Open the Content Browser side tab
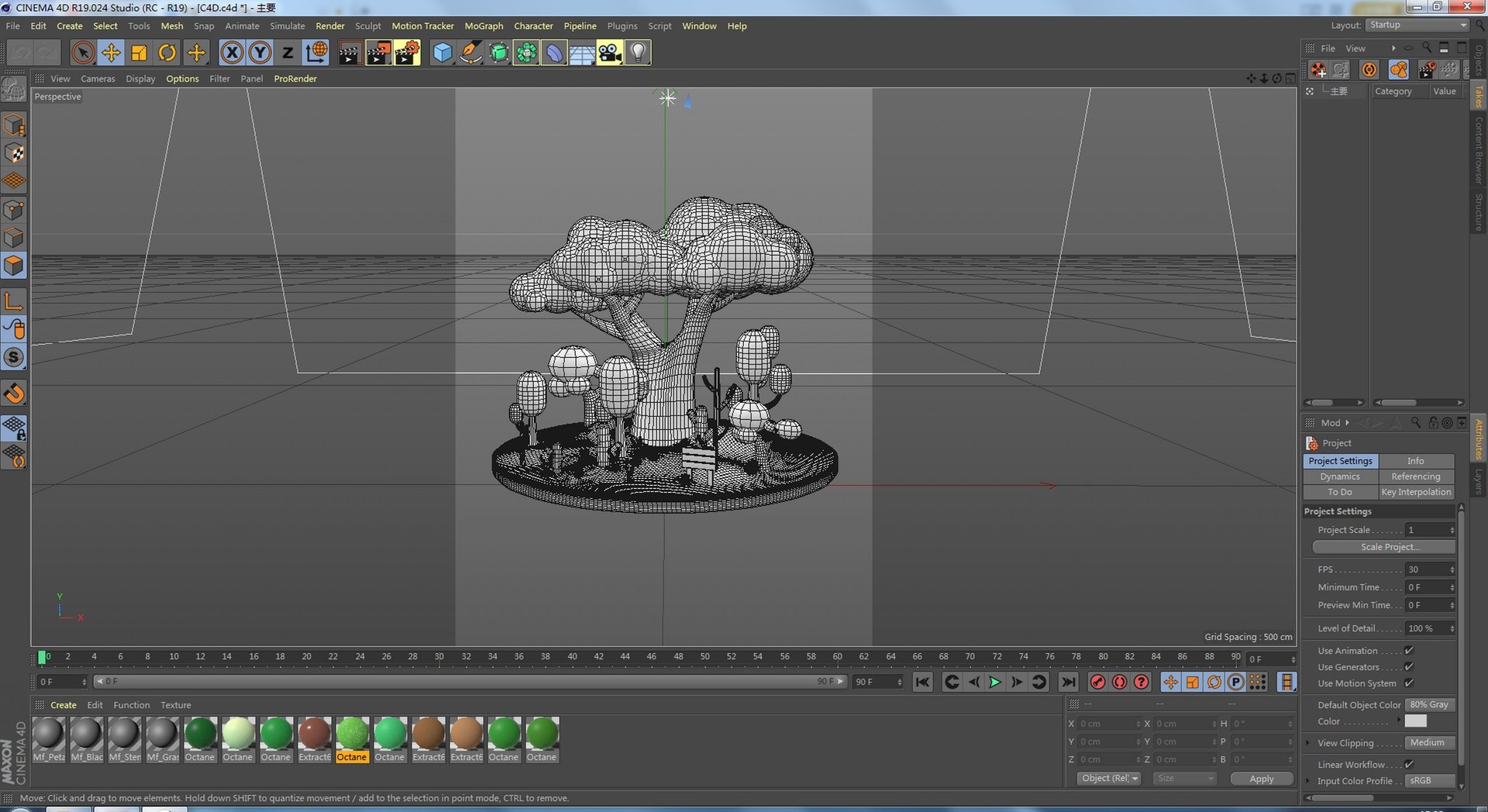Screen dimensions: 1488x812 pos(1479,150)
